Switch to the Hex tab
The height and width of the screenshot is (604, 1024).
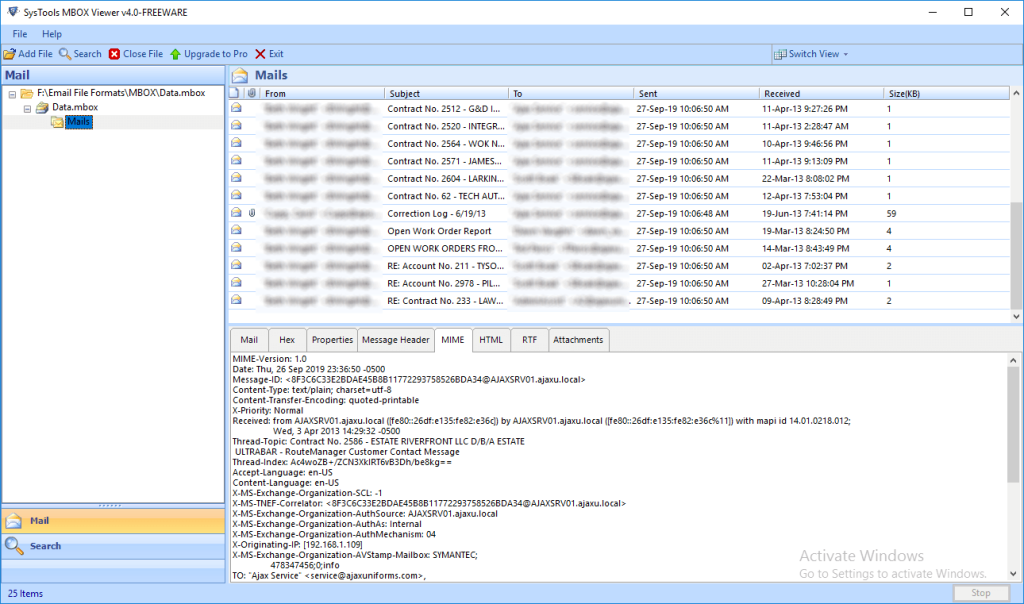pos(286,340)
